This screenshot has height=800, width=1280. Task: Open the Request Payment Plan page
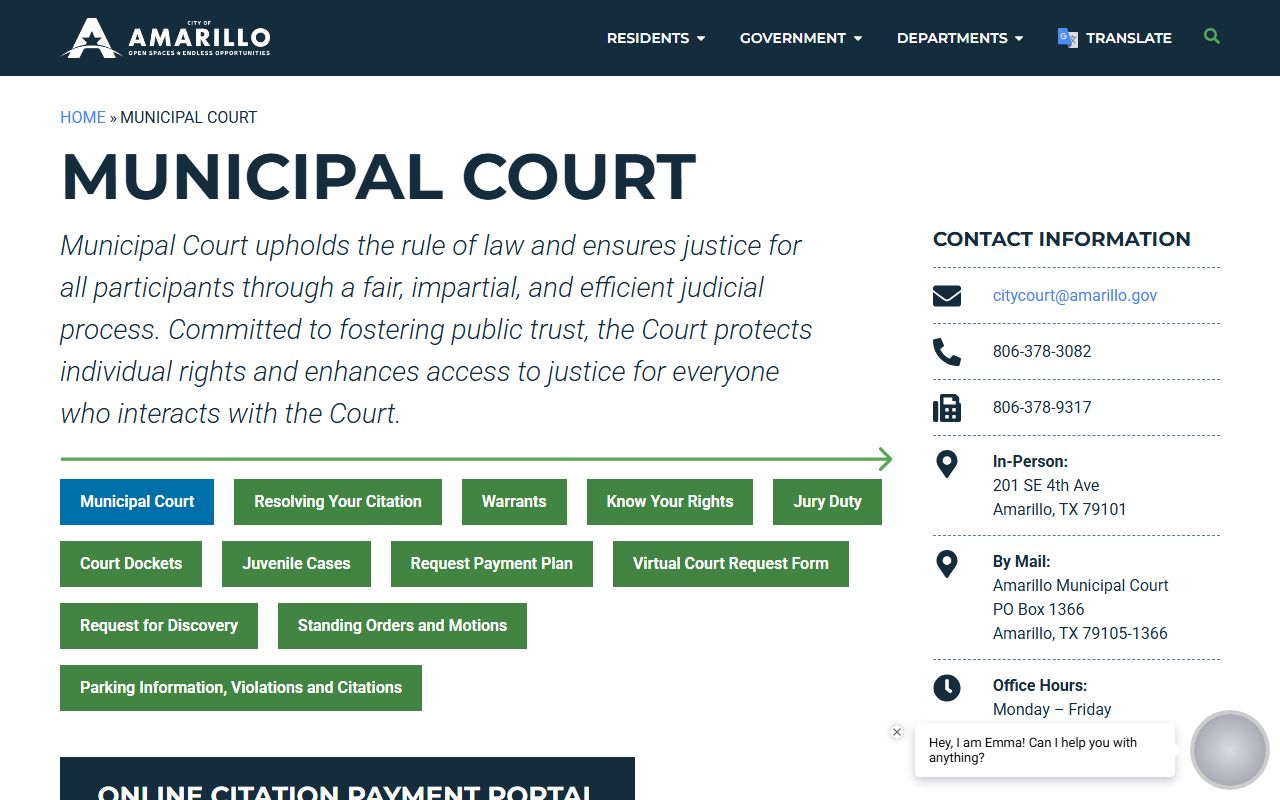click(491, 564)
